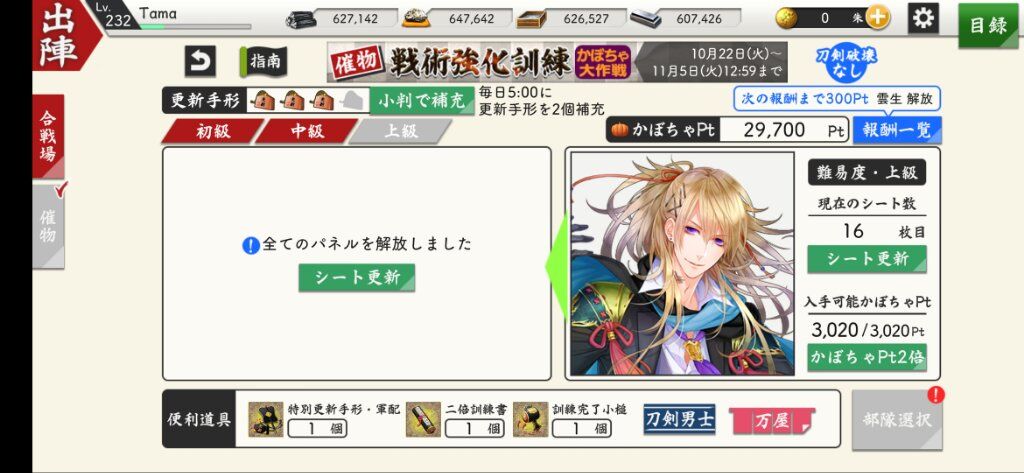Open the 指南 guide flag icon
The width and height of the screenshot is (1024, 473).
coord(263,62)
